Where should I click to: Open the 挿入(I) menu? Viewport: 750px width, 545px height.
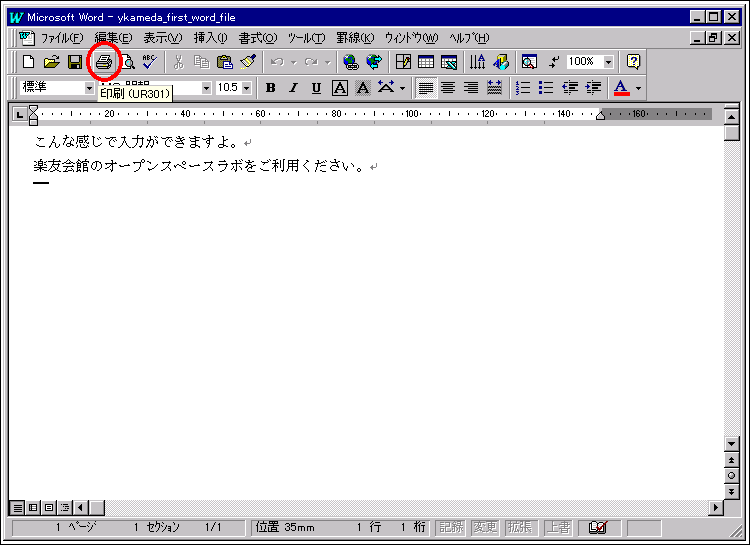pyautogui.click(x=210, y=38)
